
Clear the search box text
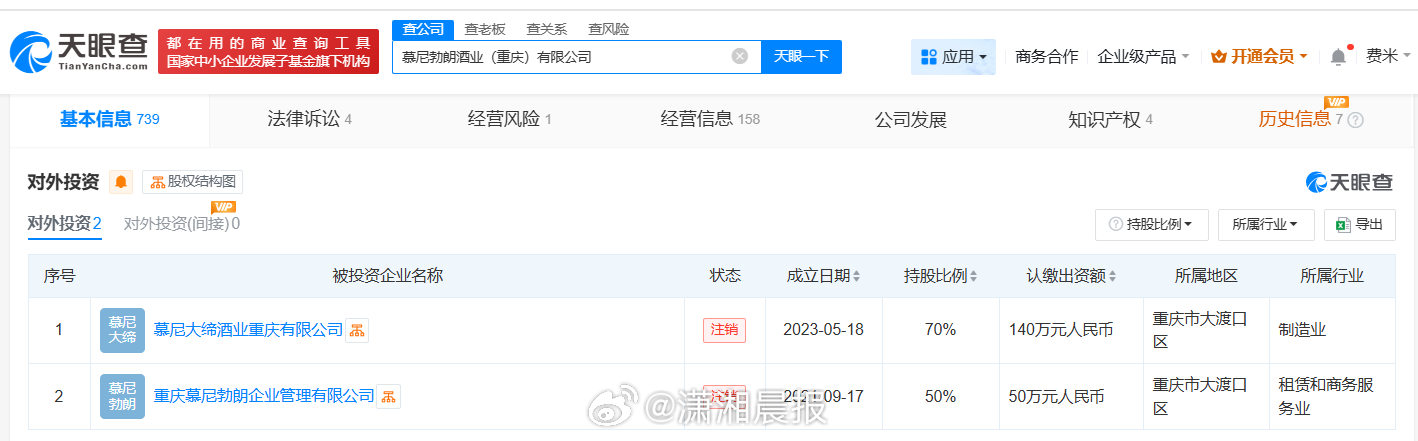[x=740, y=56]
